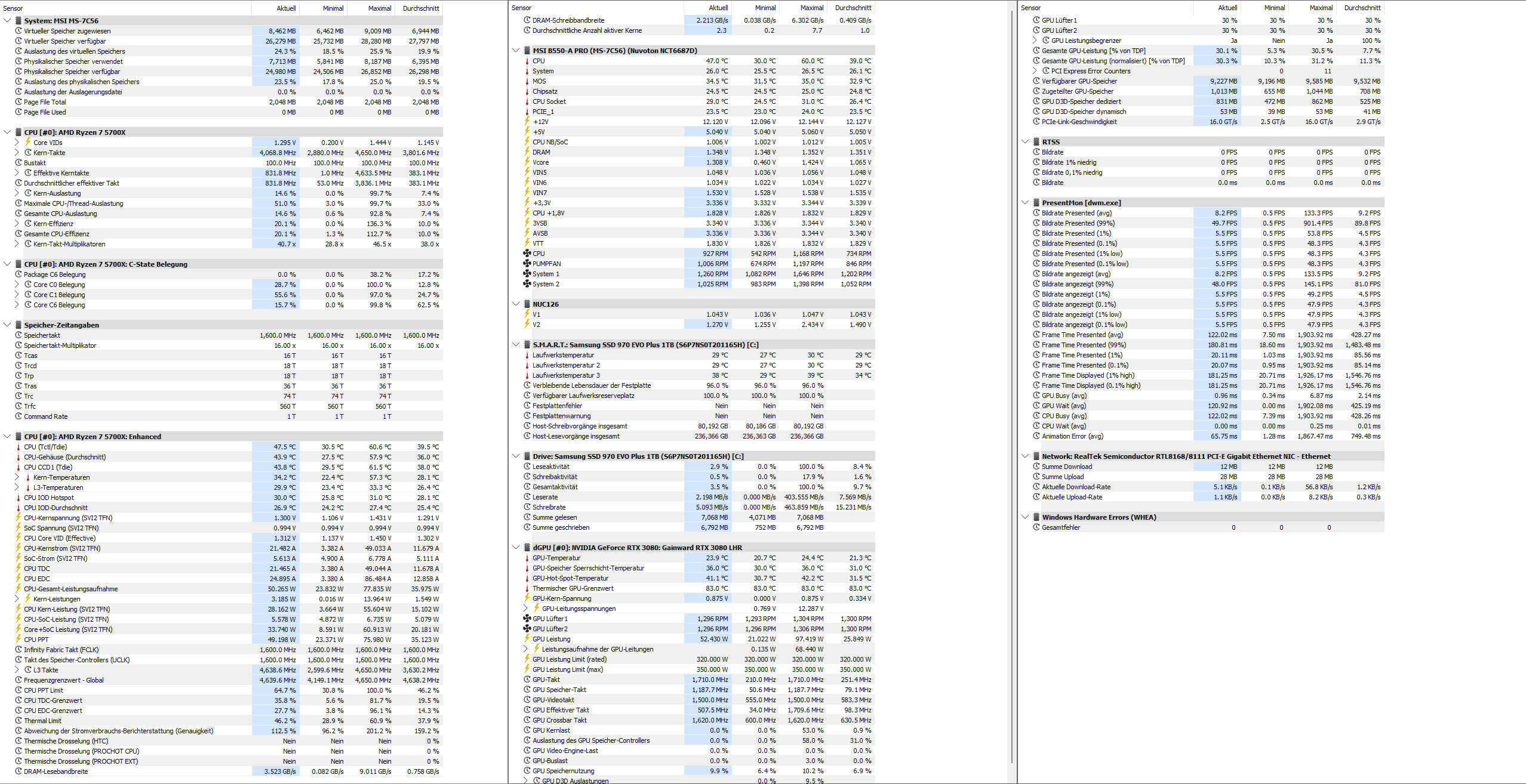Collapse the PresentMon [dwm.exe] group
The image size is (1526, 784).
[x=1025, y=203]
